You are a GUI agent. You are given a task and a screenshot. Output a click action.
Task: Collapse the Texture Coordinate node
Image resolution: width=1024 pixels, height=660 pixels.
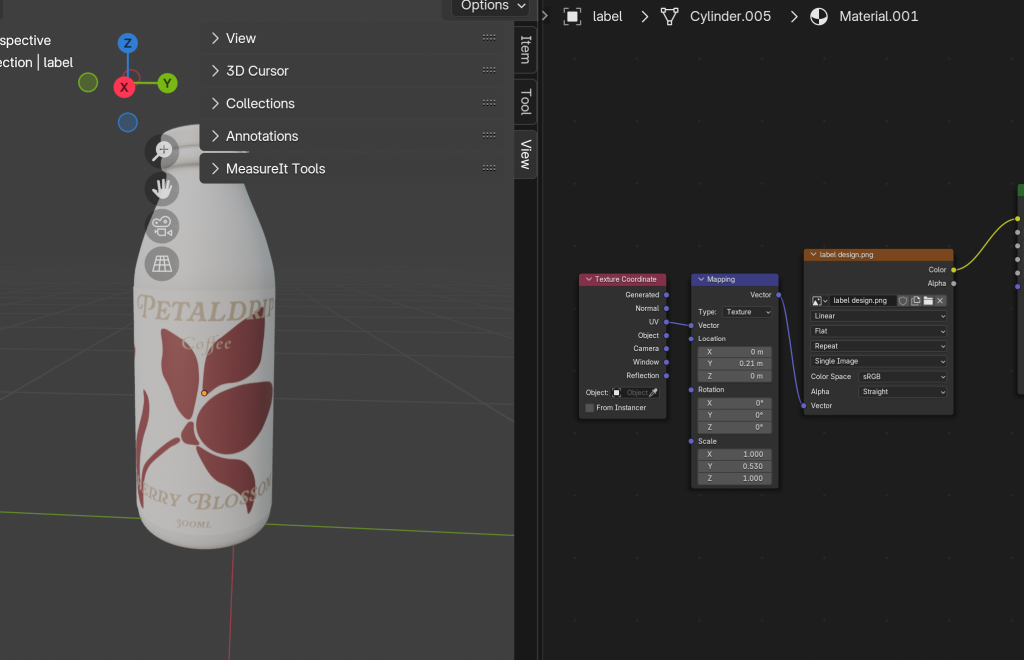coord(589,279)
